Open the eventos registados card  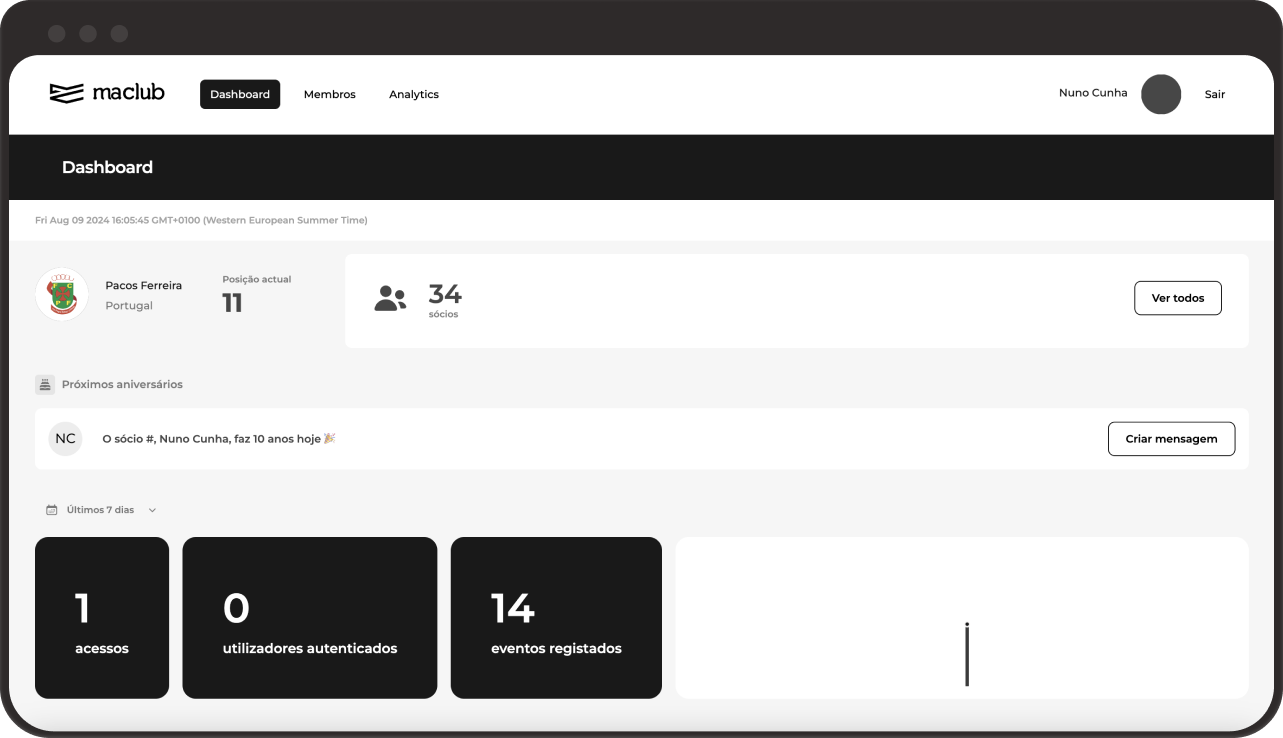pos(556,618)
